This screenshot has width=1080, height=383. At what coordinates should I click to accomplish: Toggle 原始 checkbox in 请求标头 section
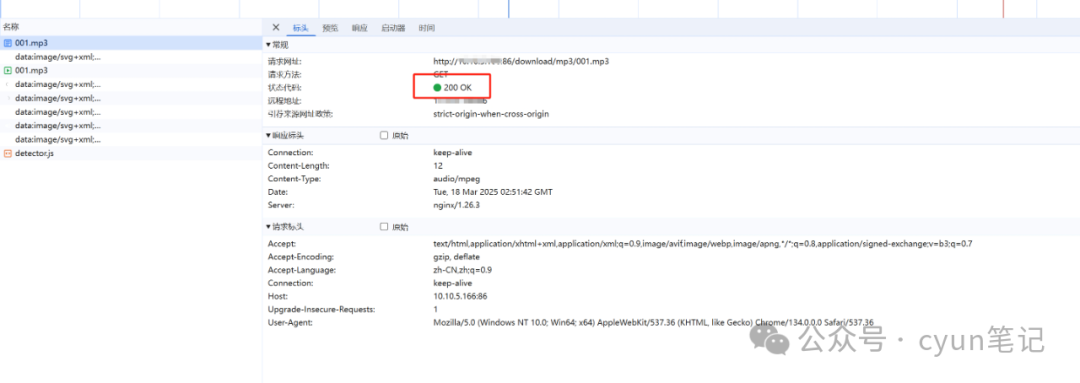[x=384, y=227]
